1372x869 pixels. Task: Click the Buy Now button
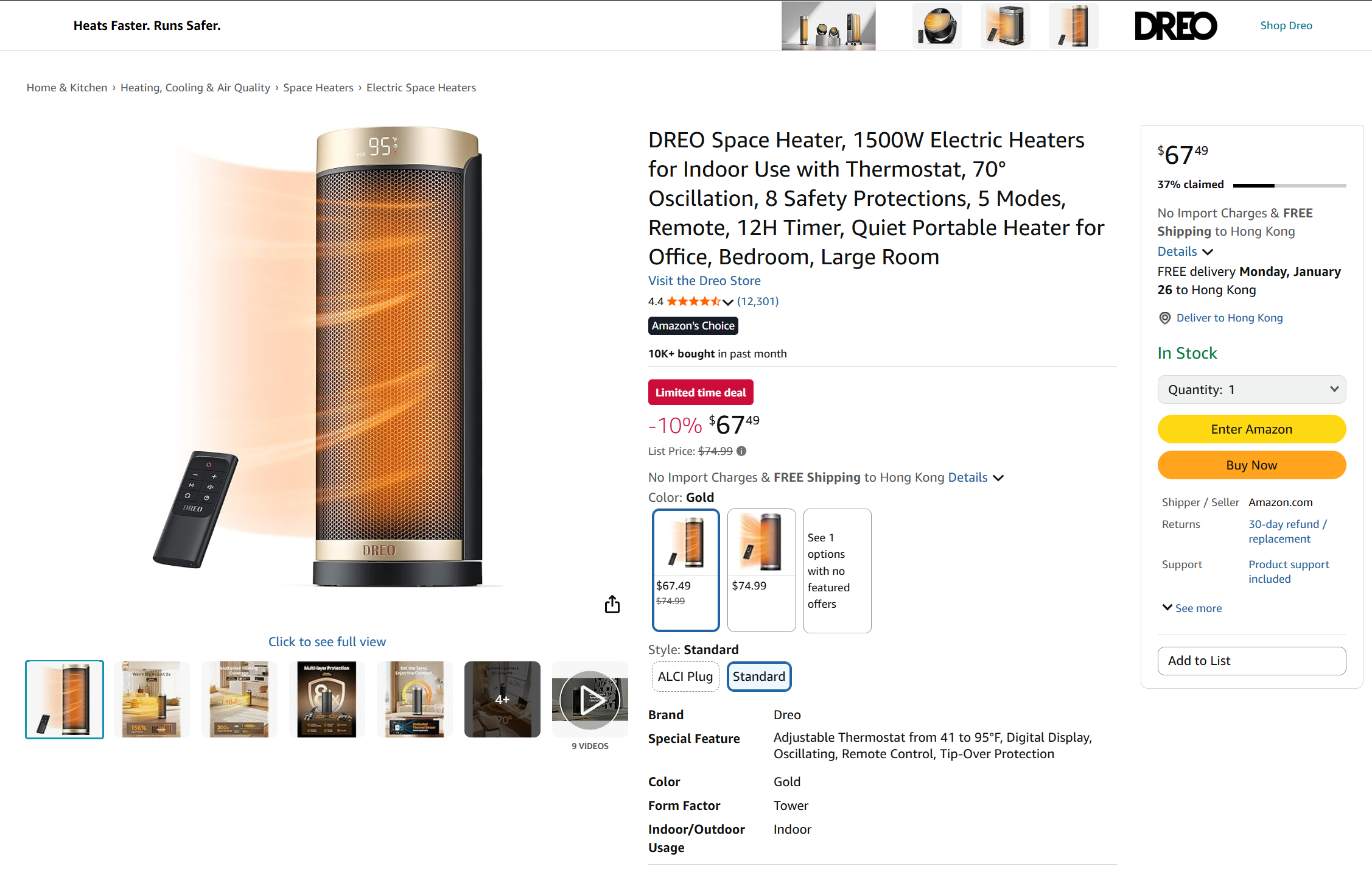(x=1251, y=465)
